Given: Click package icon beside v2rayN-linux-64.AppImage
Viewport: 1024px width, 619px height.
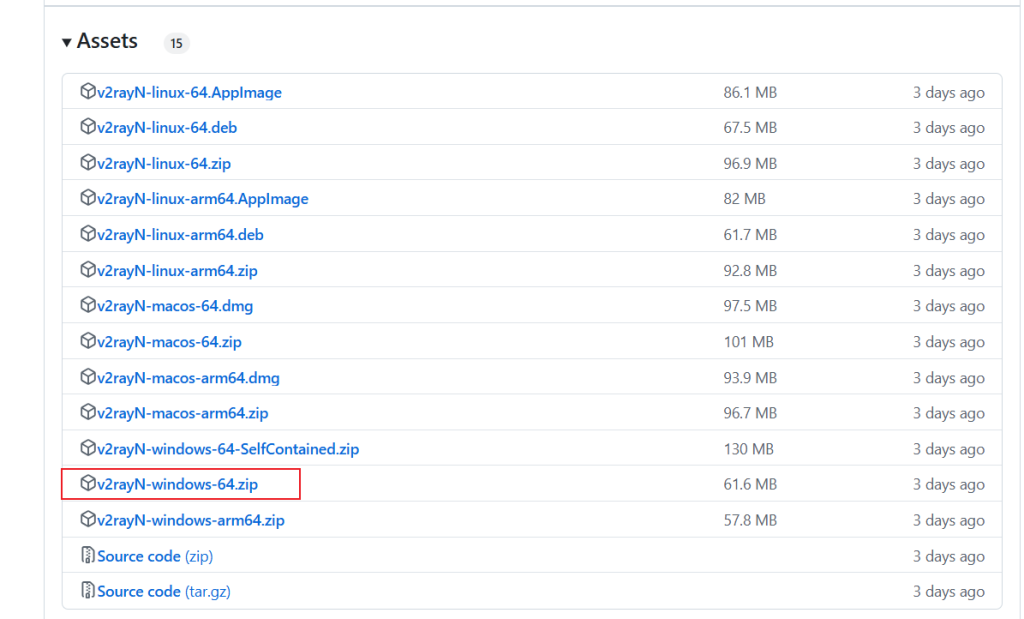Looking at the screenshot, I should [x=88, y=92].
